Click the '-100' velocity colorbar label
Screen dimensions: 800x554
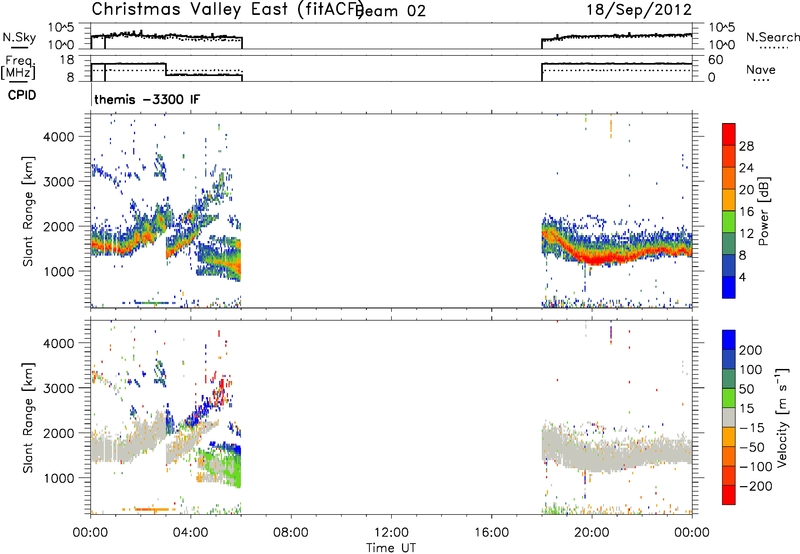point(756,467)
